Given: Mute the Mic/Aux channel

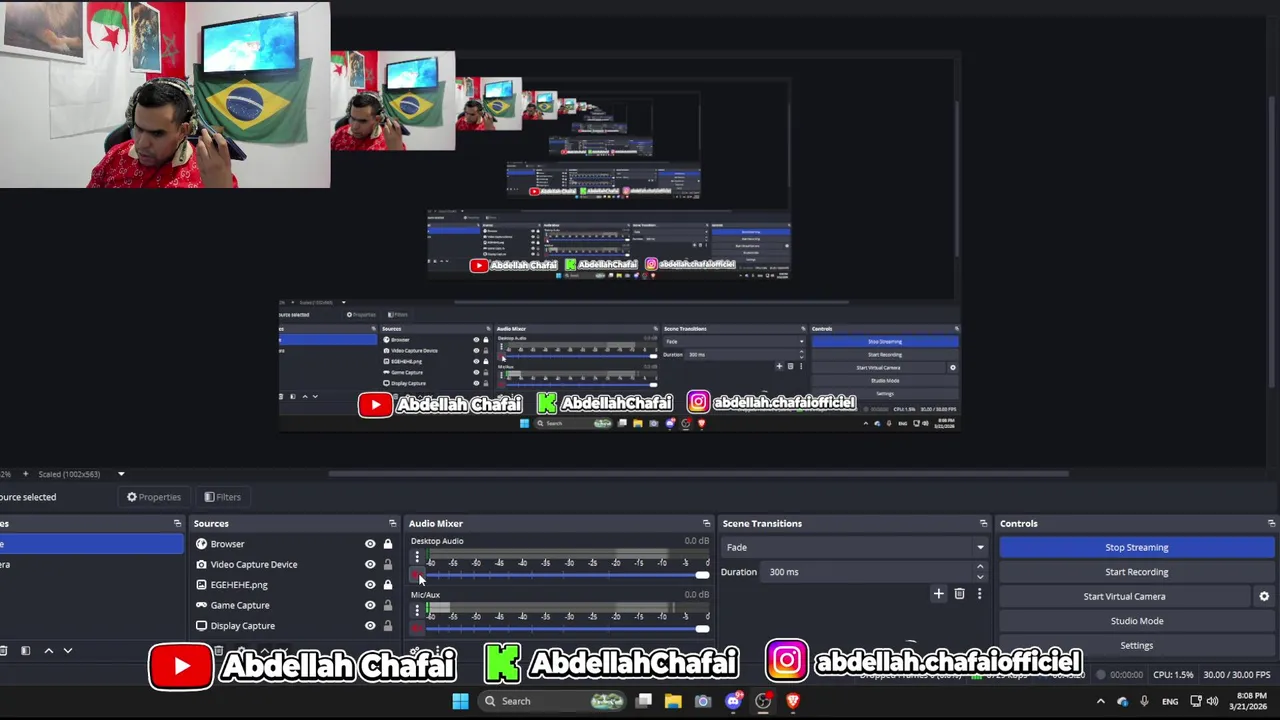Looking at the screenshot, I should 417,628.
